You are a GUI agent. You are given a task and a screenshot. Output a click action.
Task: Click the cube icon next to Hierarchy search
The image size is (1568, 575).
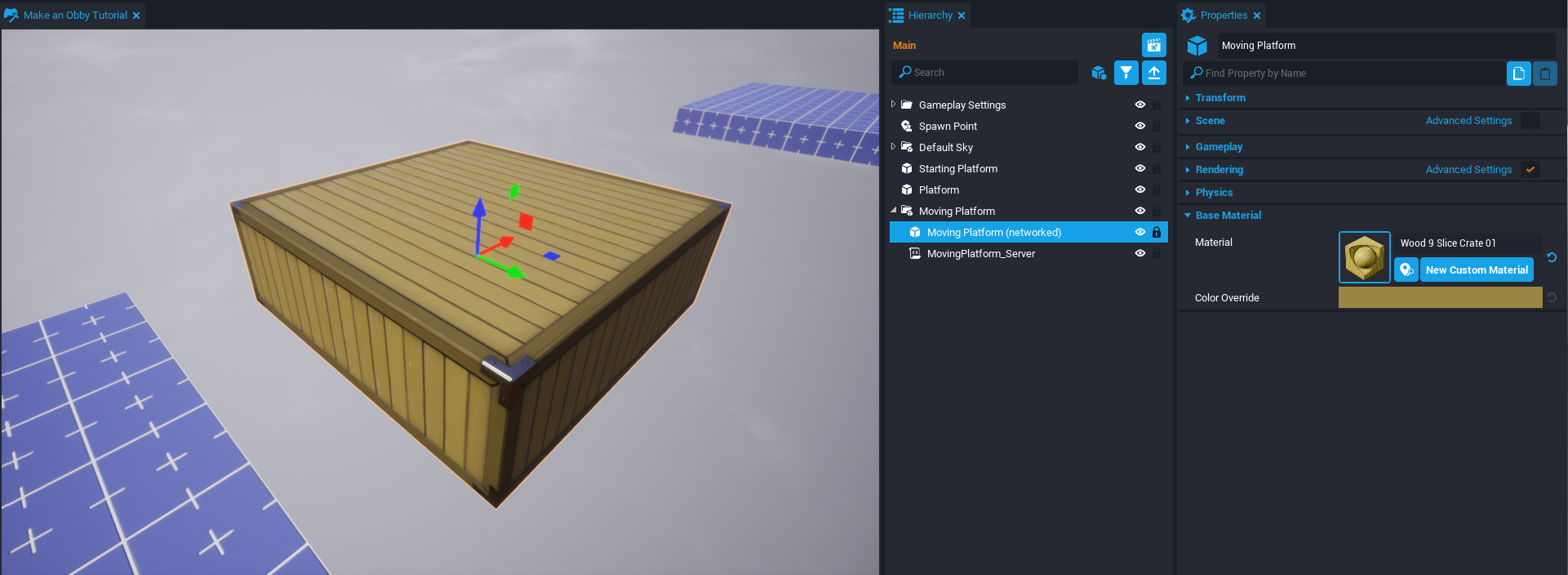click(1099, 73)
